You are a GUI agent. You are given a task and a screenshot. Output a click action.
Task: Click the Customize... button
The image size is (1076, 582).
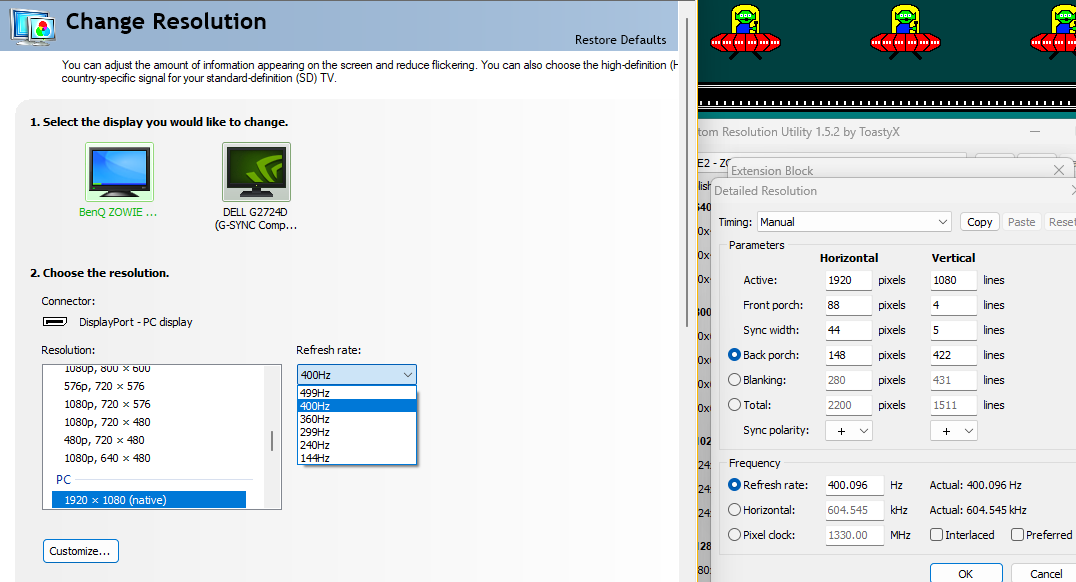[x=81, y=551]
